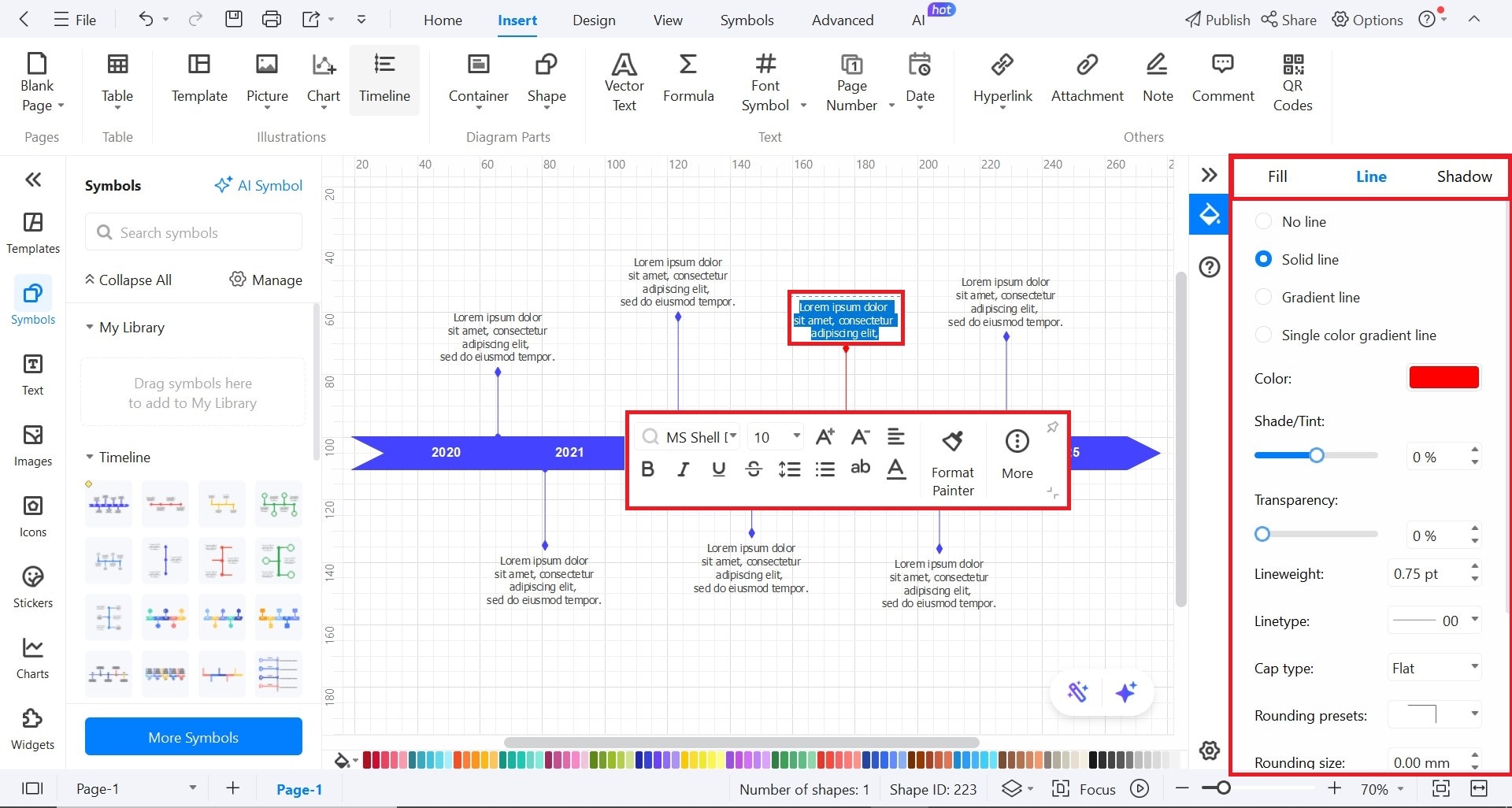Screen dimensions: 1512x808
Task: Collapse the Timeline symbols section
Action: click(x=90, y=457)
